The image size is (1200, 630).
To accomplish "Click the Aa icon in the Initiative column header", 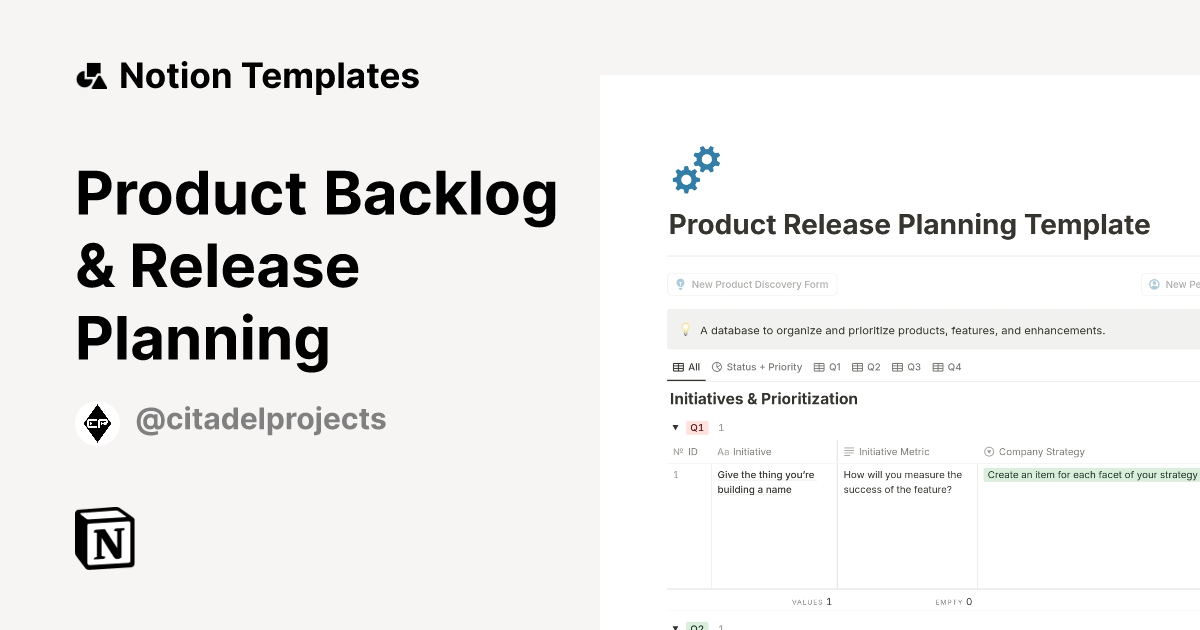I will [x=721, y=451].
